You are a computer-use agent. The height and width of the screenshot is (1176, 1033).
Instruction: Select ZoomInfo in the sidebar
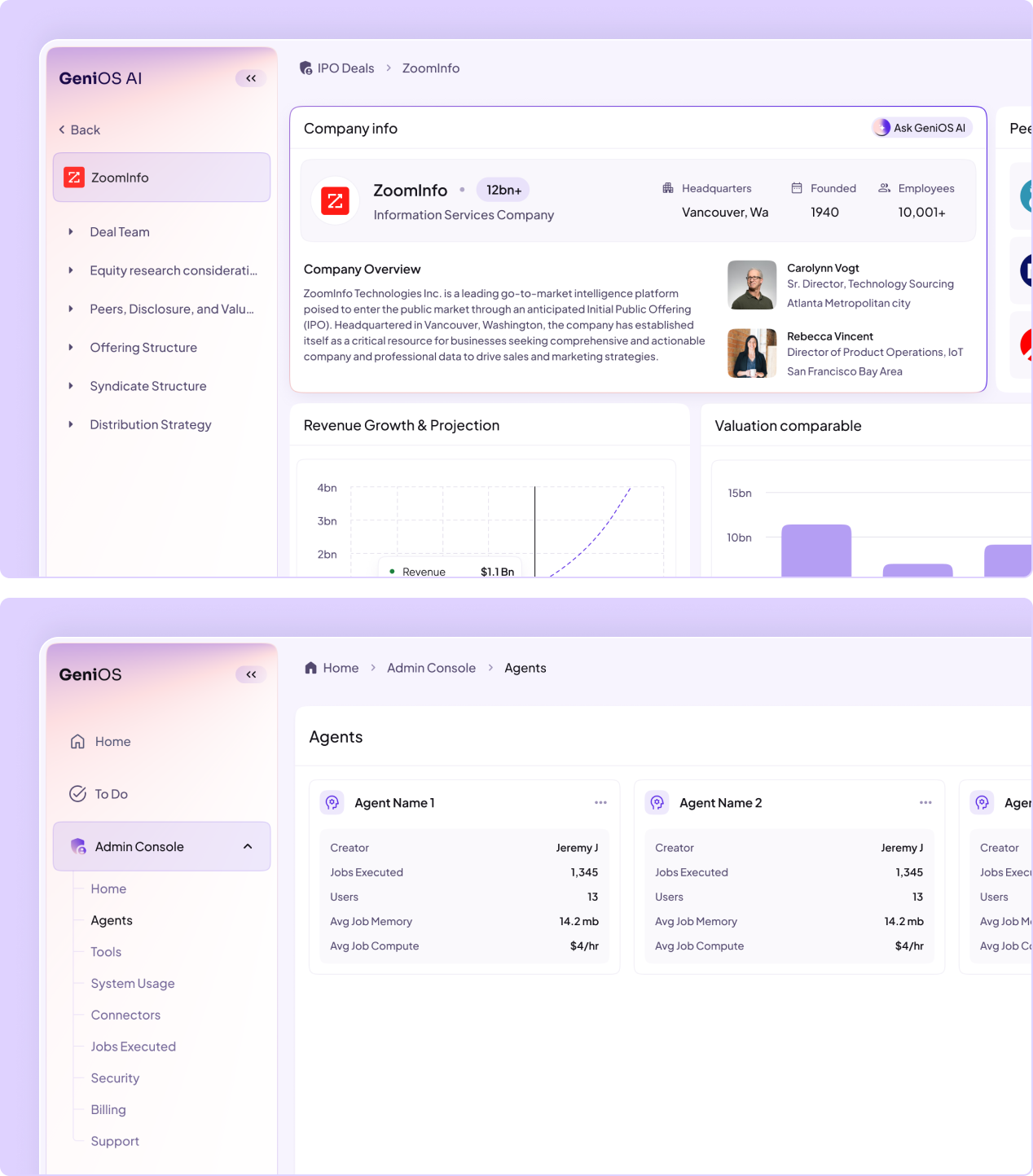coord(161,178)
